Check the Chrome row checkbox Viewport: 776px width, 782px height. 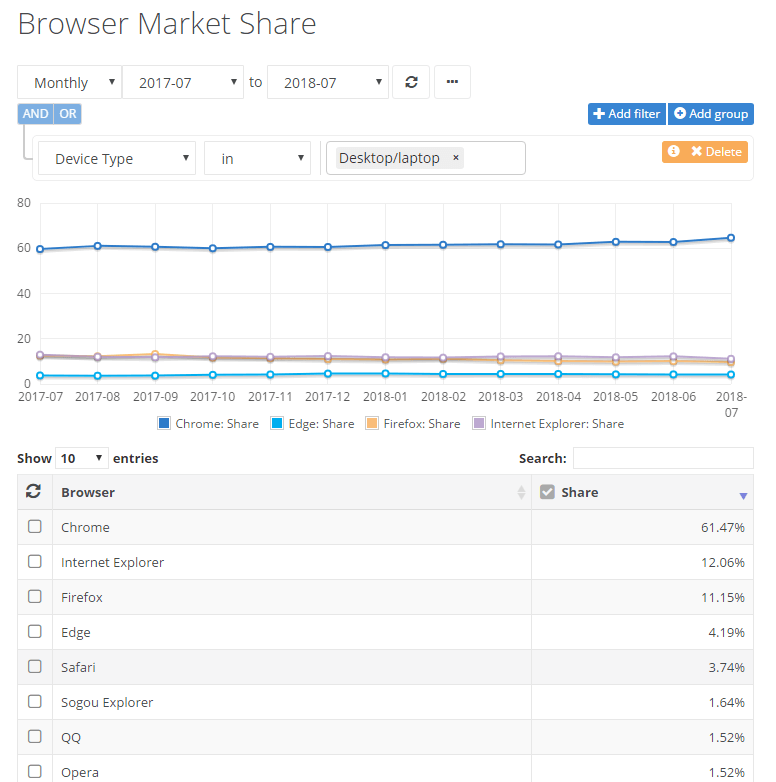[34, 527]
